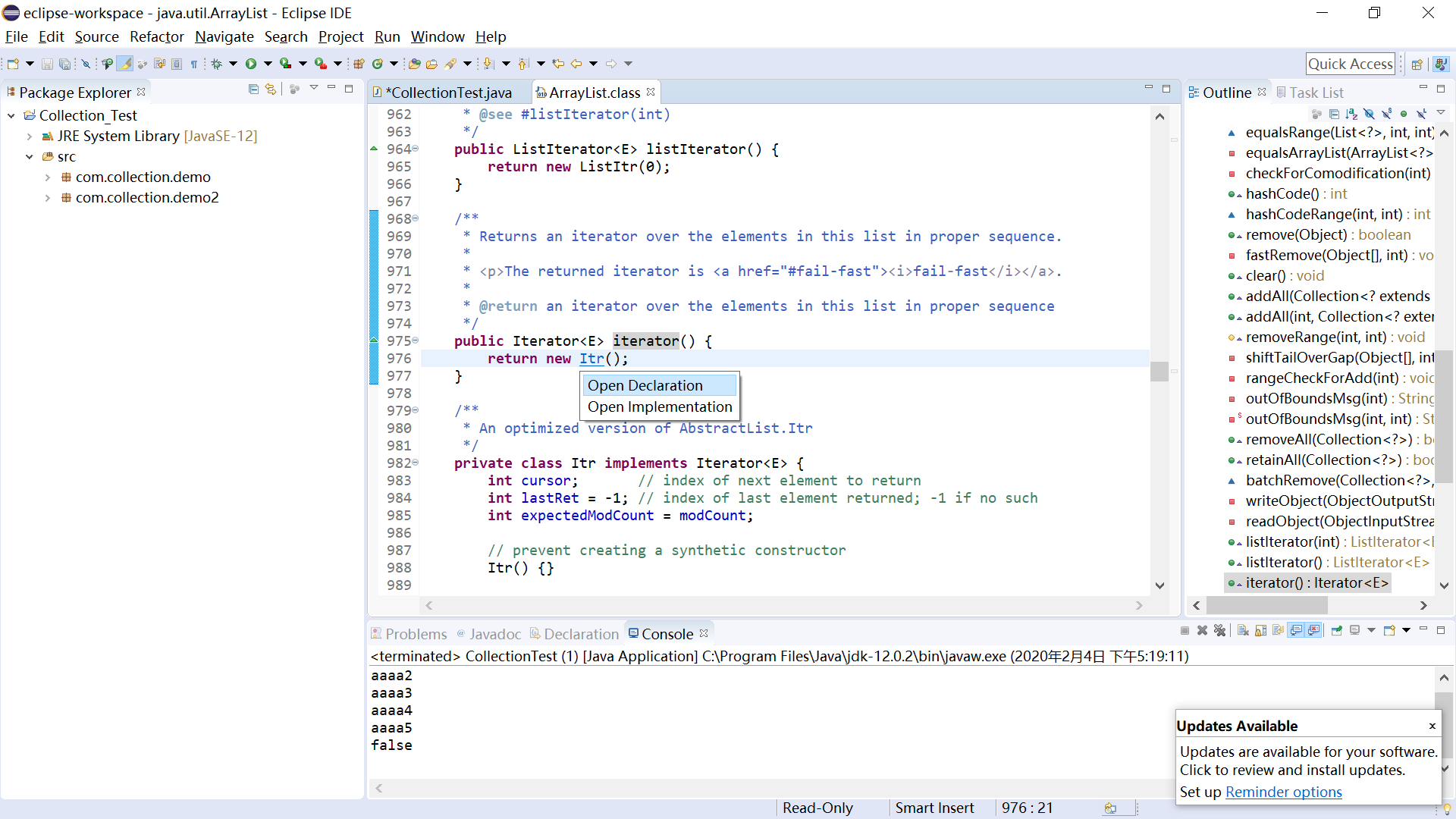
Task: Sort Outline members alphabetically
Action: [1351, 114]
